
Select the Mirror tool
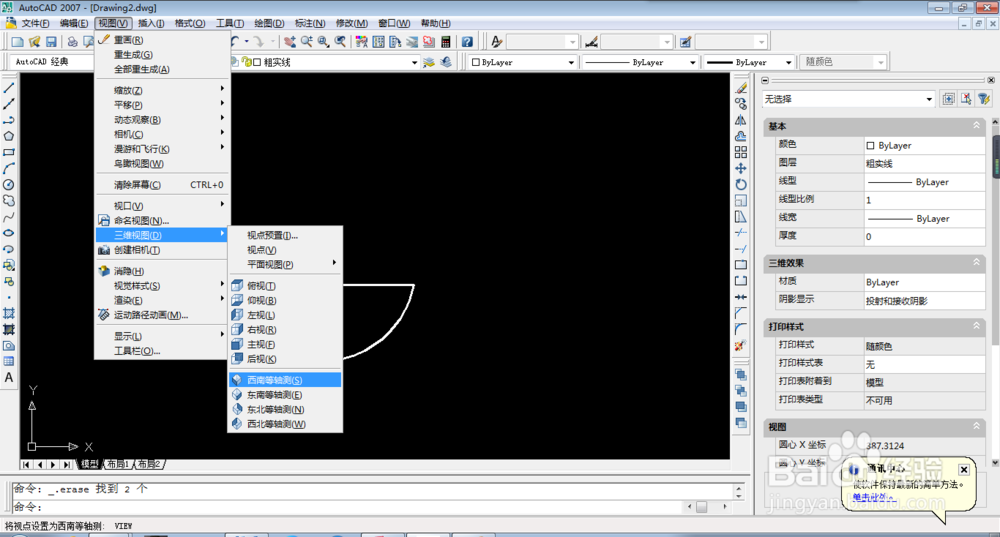click(740, 120)
